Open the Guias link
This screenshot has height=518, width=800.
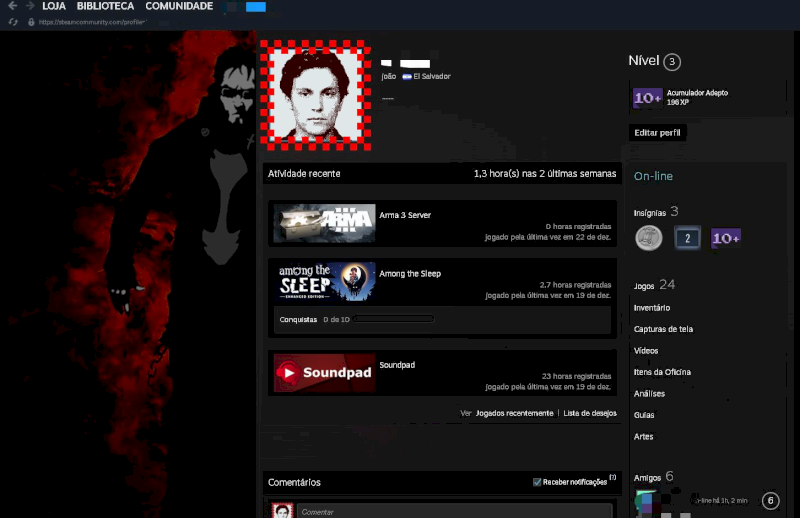[644, 415]
